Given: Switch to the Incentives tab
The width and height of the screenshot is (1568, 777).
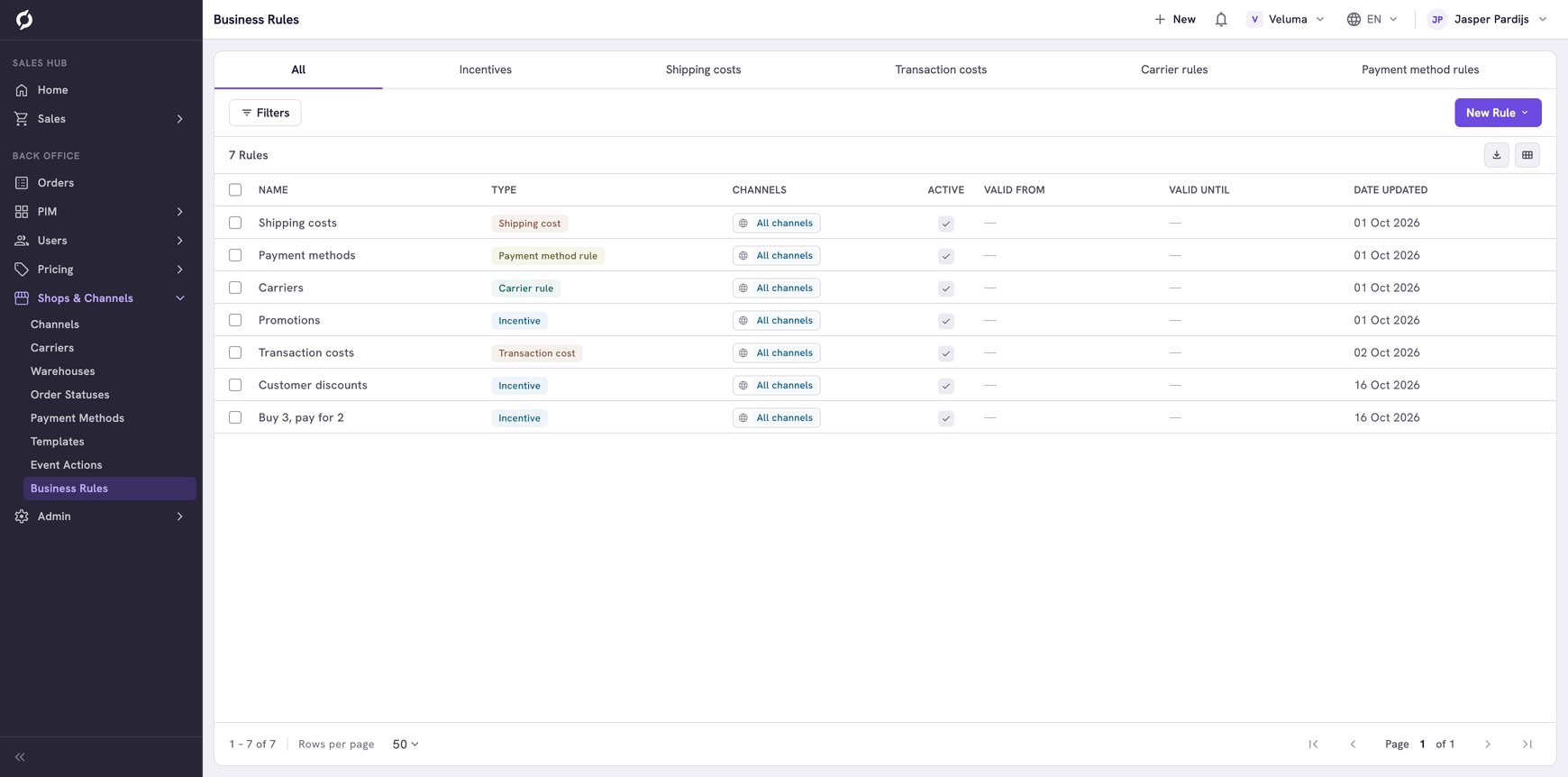Looking at the screenshot, I should (x=485, y=69).
